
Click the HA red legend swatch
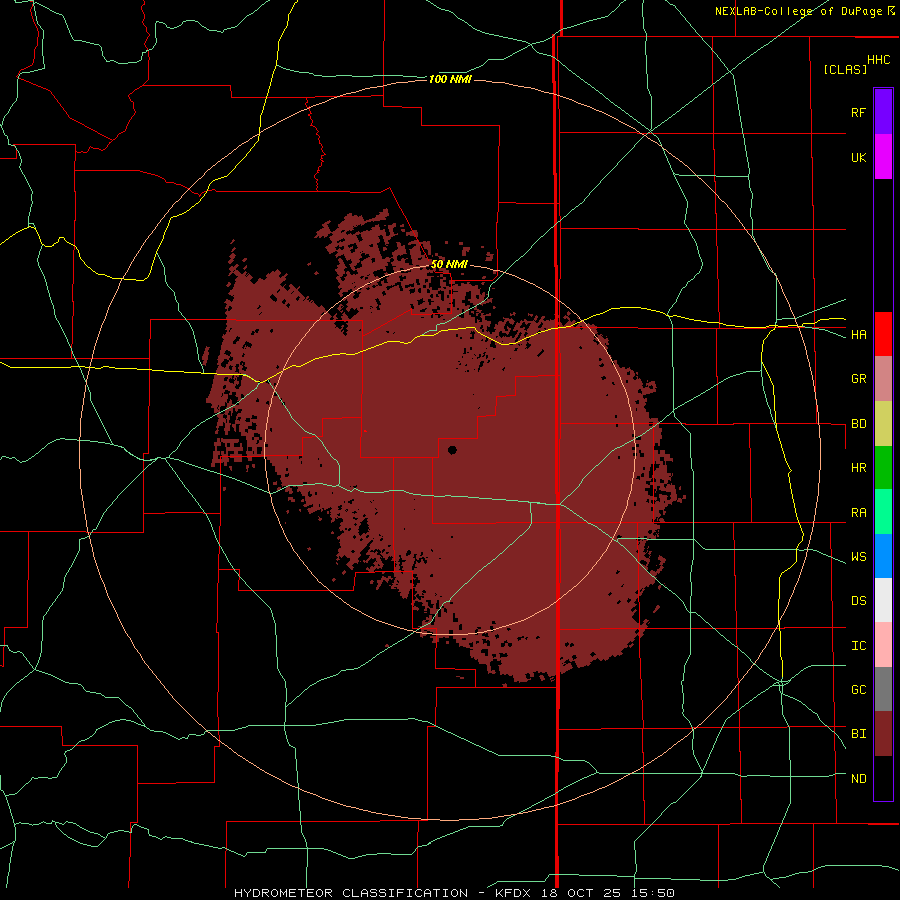(x=883, y=334)
